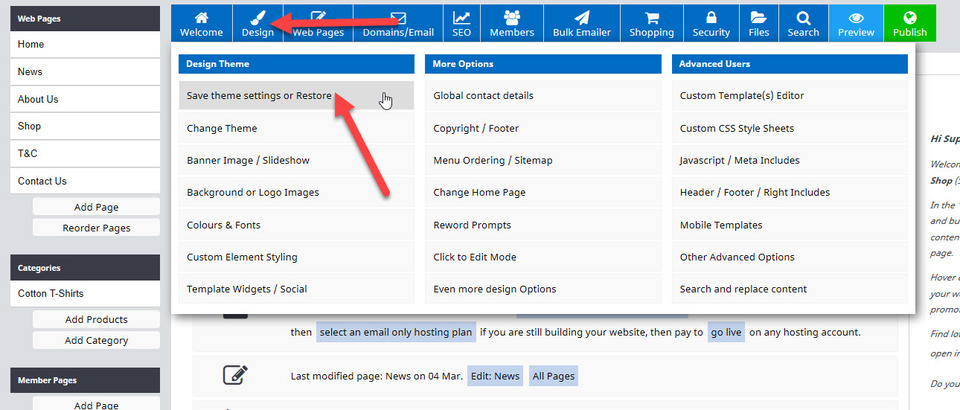
Task: Click the Shopping cart icon
Action: [651, 18]
